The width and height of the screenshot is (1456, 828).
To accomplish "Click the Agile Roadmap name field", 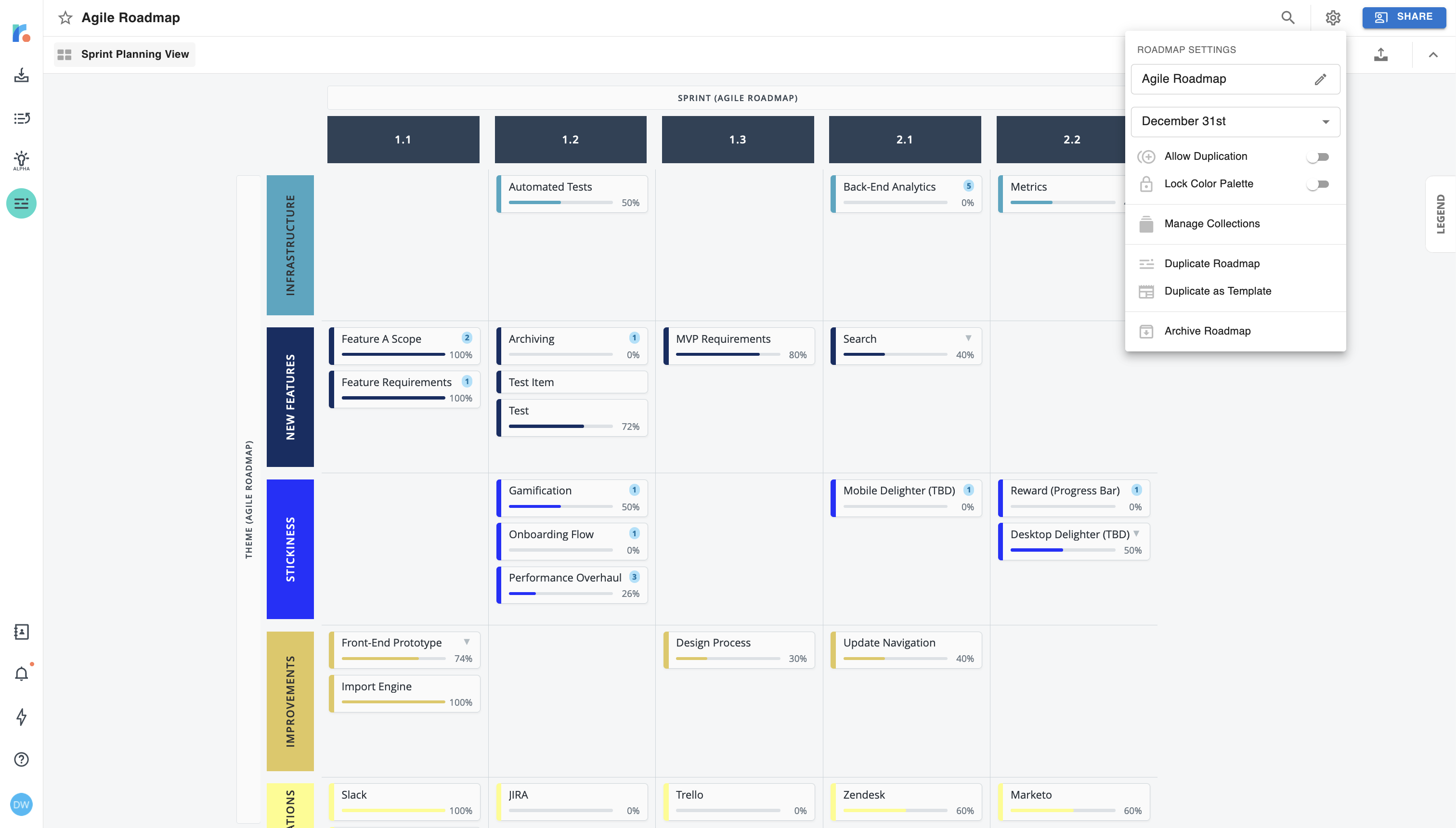I will point(1235,79).
